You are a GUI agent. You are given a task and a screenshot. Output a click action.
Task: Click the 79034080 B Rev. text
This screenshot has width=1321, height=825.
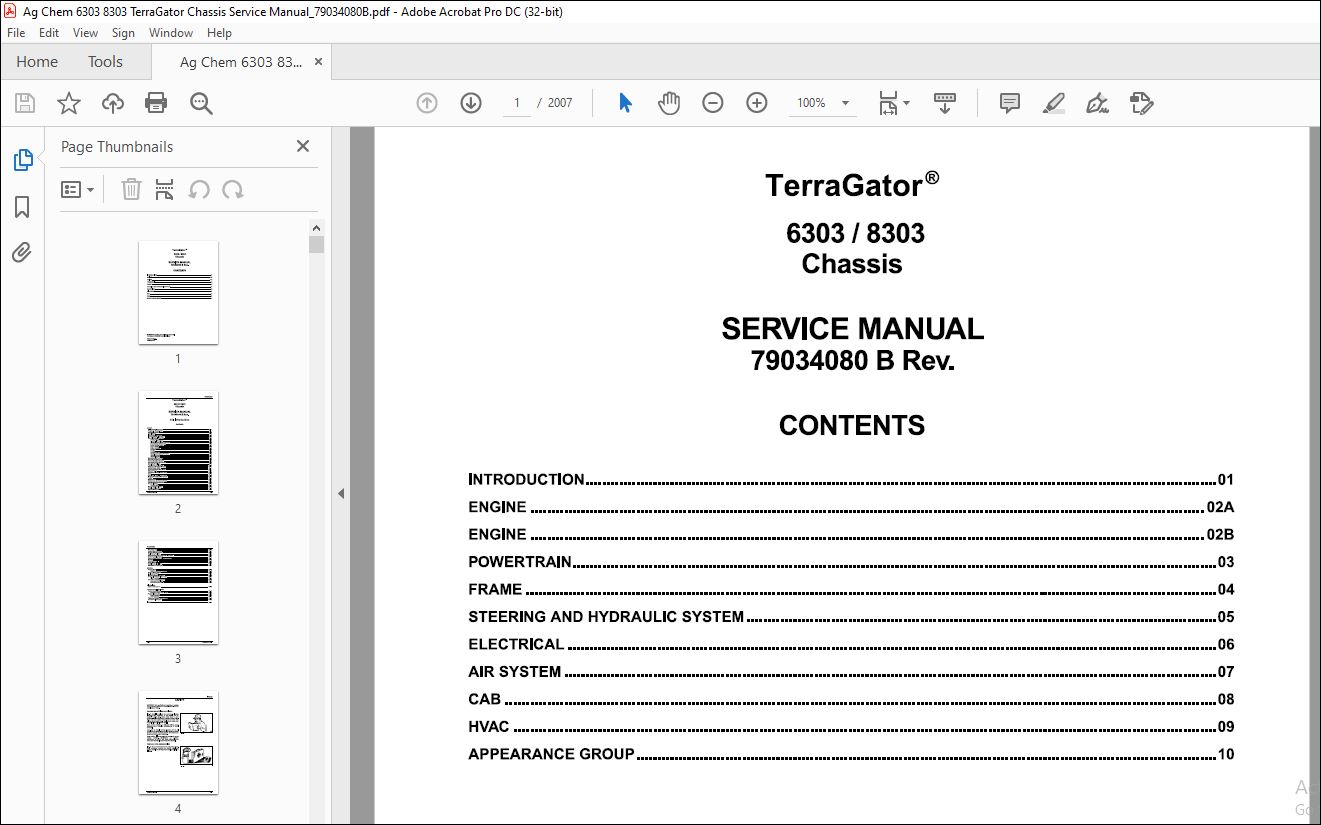coord(853,361)
